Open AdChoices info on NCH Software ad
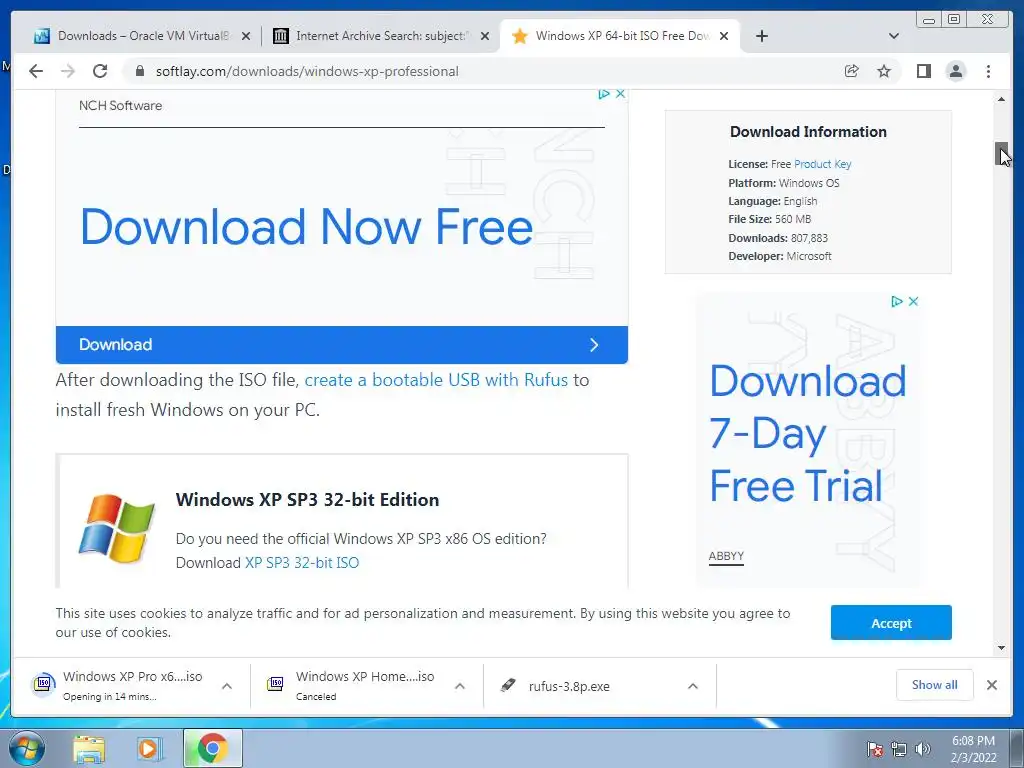The width and height of the screenshot is (1024, 768). click(x=603, y=94)
